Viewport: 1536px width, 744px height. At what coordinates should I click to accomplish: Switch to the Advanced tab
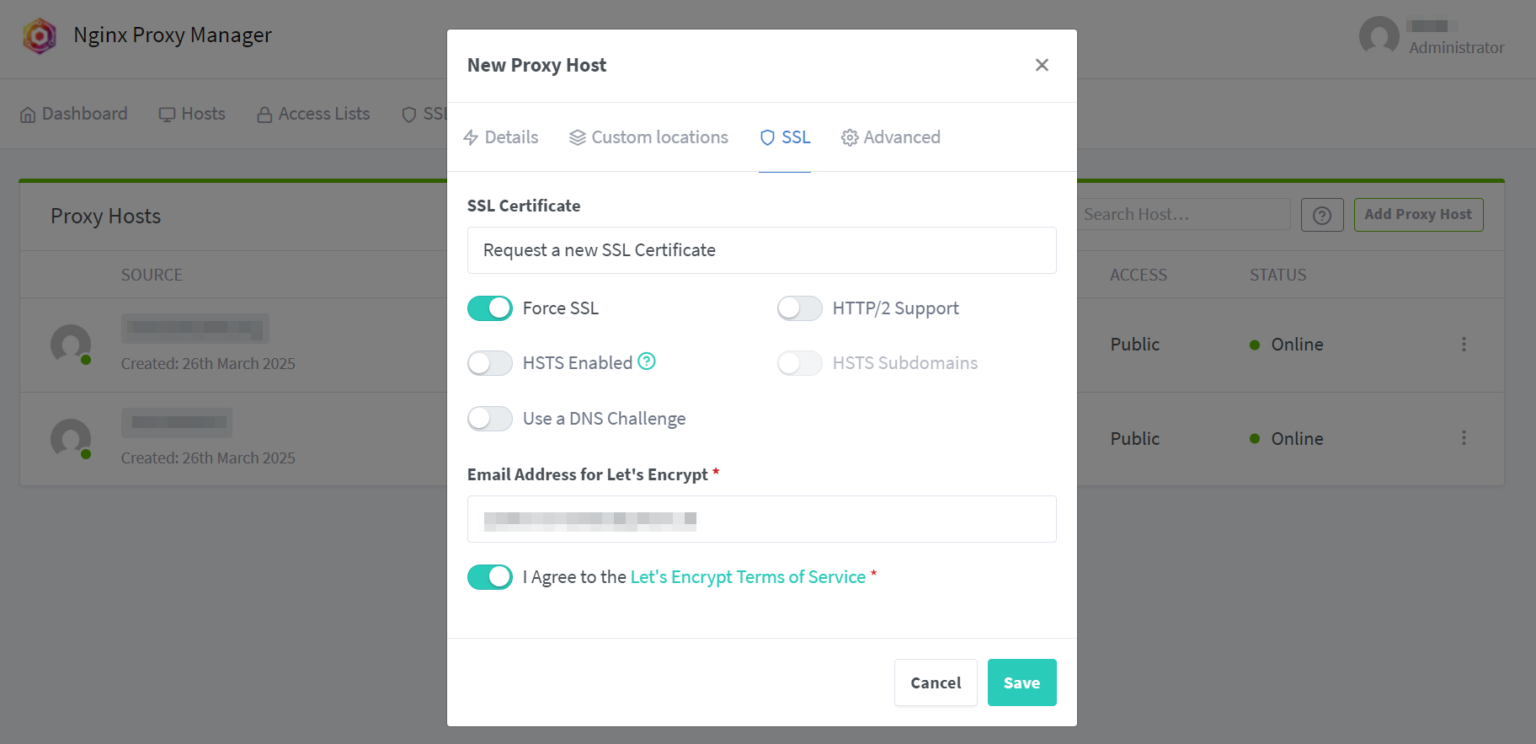pos(890,137)
